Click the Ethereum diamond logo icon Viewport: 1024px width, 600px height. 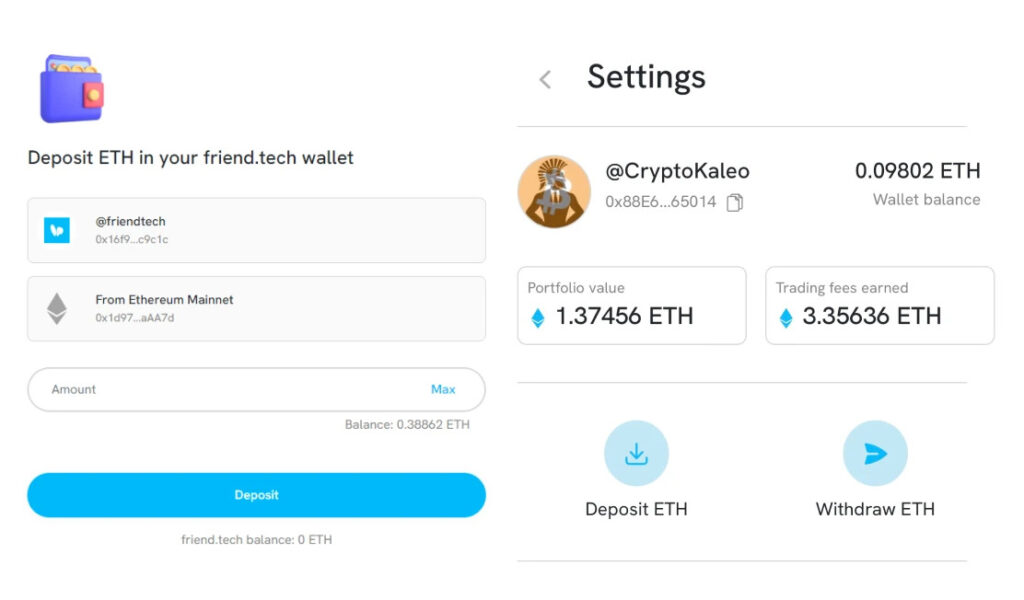tap(57, 309)
